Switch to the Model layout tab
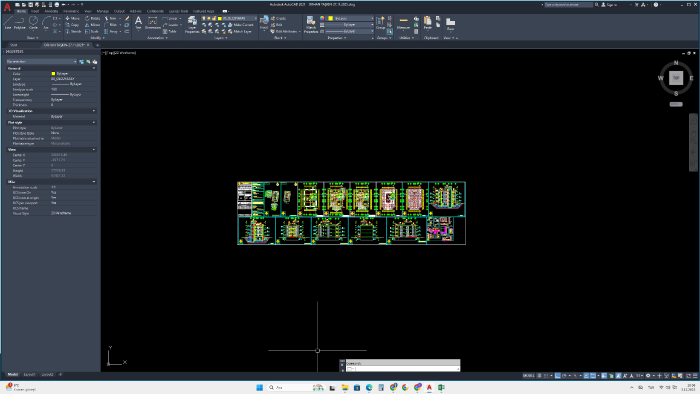Viewport: 700px width, 394px height. click(12, 374)
